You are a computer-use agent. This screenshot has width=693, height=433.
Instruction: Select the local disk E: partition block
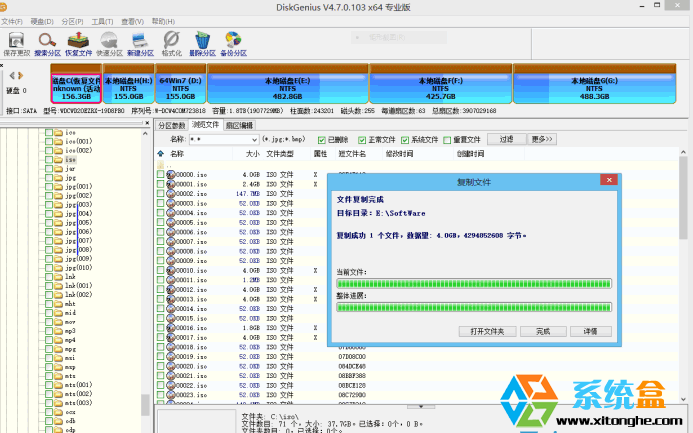pos(288,82)
